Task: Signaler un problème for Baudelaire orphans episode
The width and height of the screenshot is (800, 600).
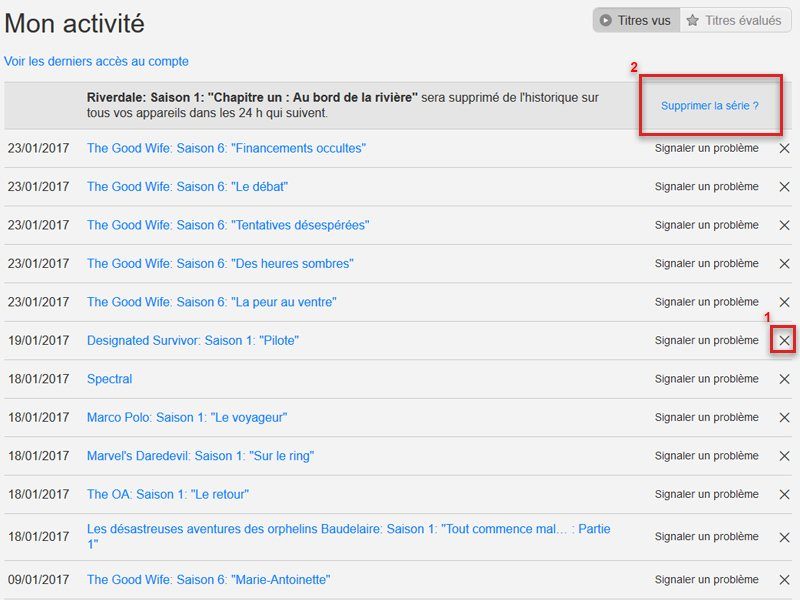Action: pos(707,537)
